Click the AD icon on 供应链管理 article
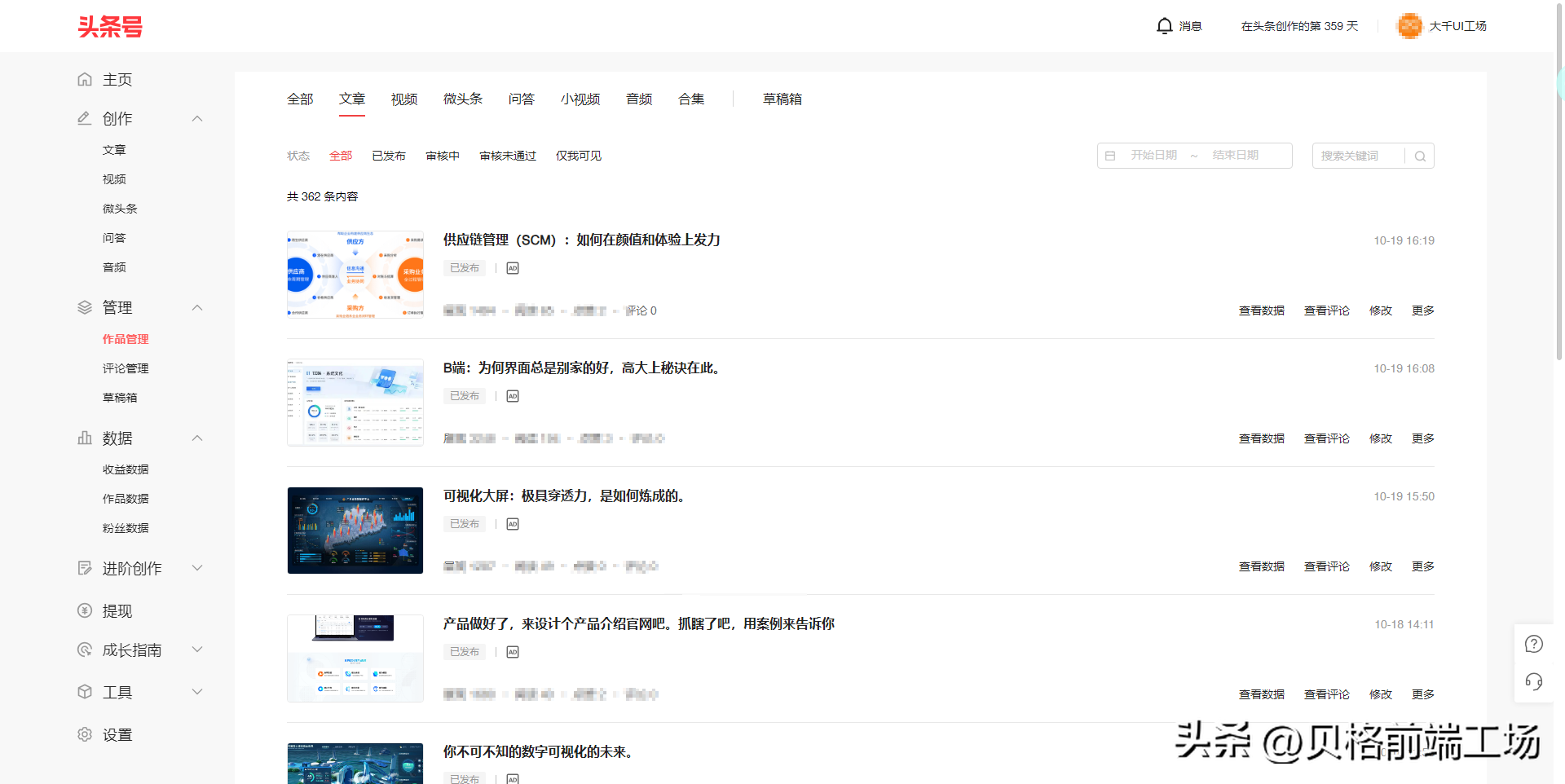The width and height of the screenshot is (1565, 784). (x=513, y=268)
